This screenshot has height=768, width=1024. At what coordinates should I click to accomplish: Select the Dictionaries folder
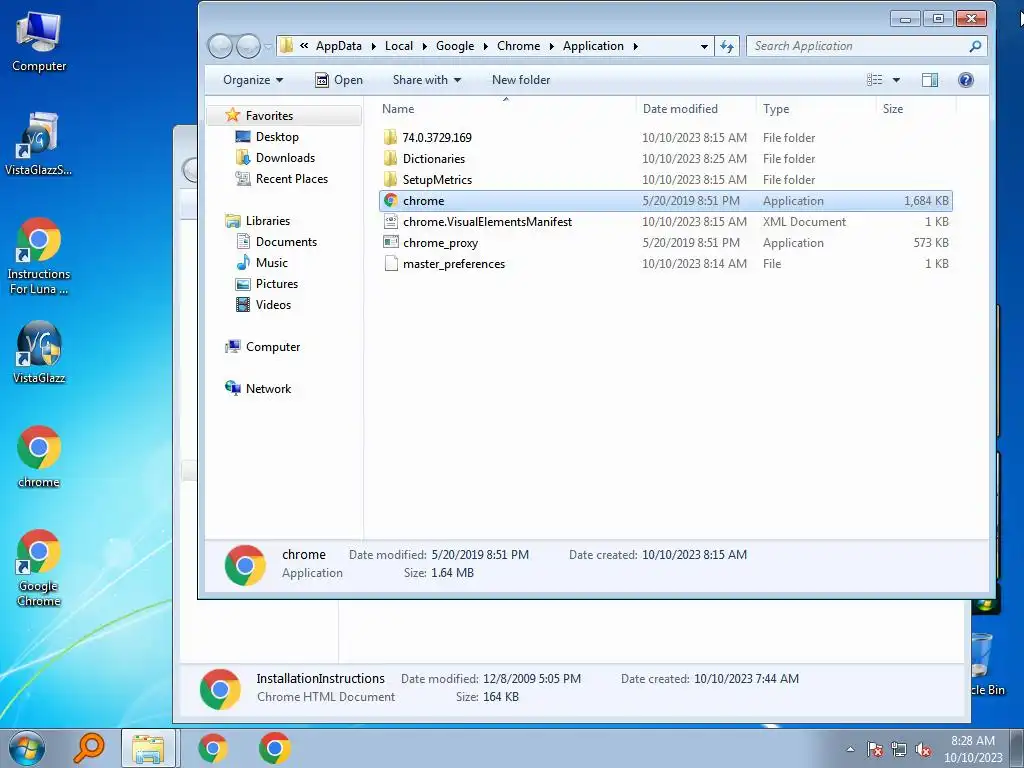click(x=665, y=159)
